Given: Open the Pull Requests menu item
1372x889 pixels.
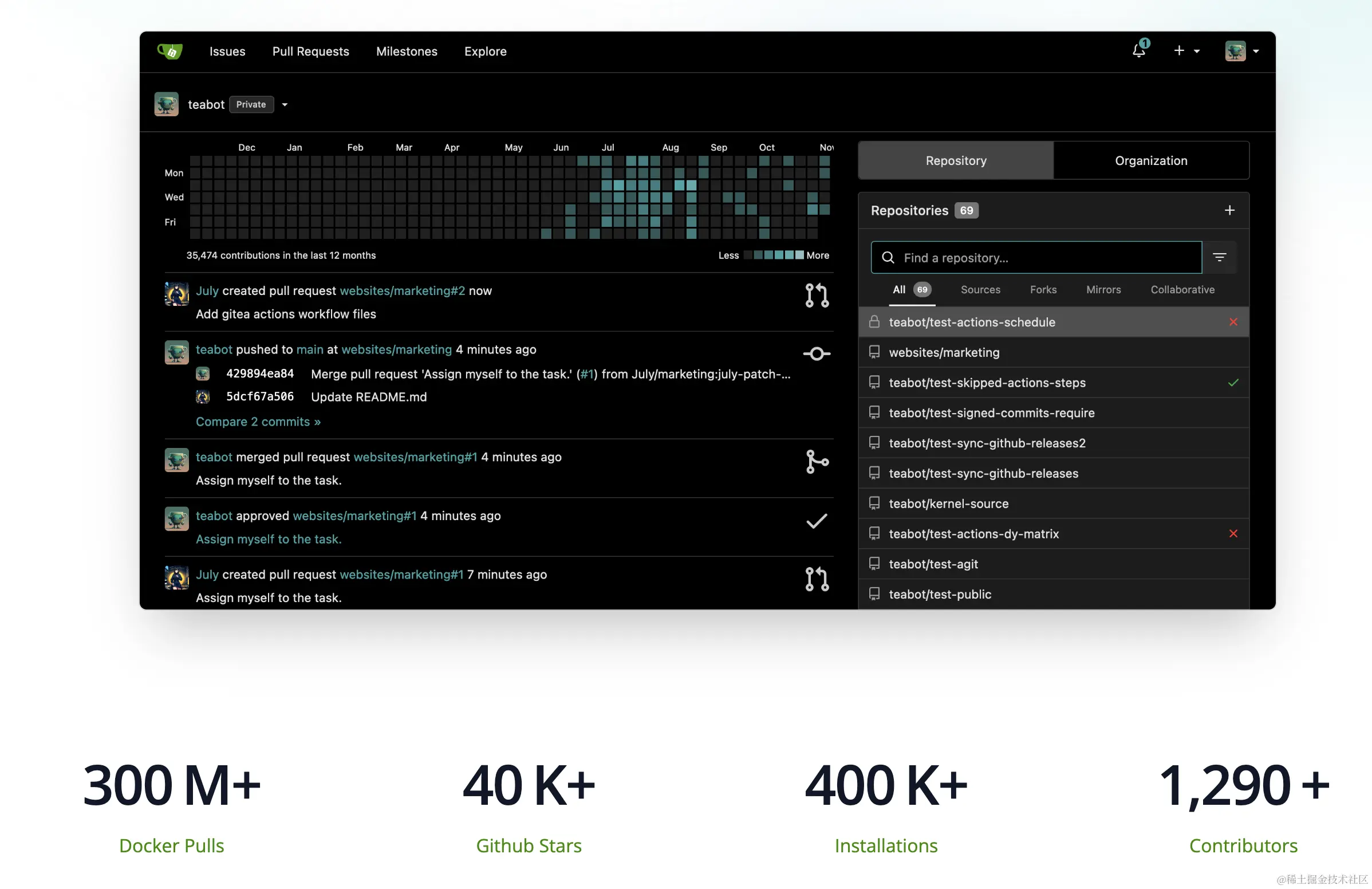Looking at the screenshot, I should [310, 52].
